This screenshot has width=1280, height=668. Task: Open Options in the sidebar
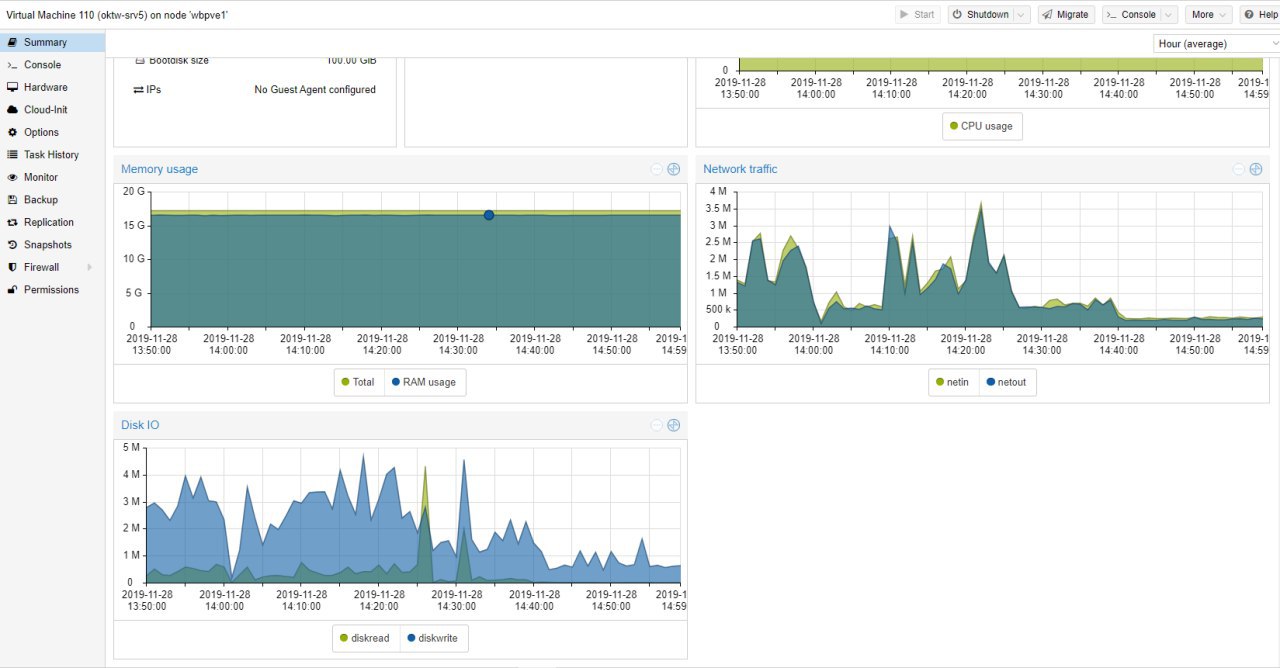click(52, 132)
